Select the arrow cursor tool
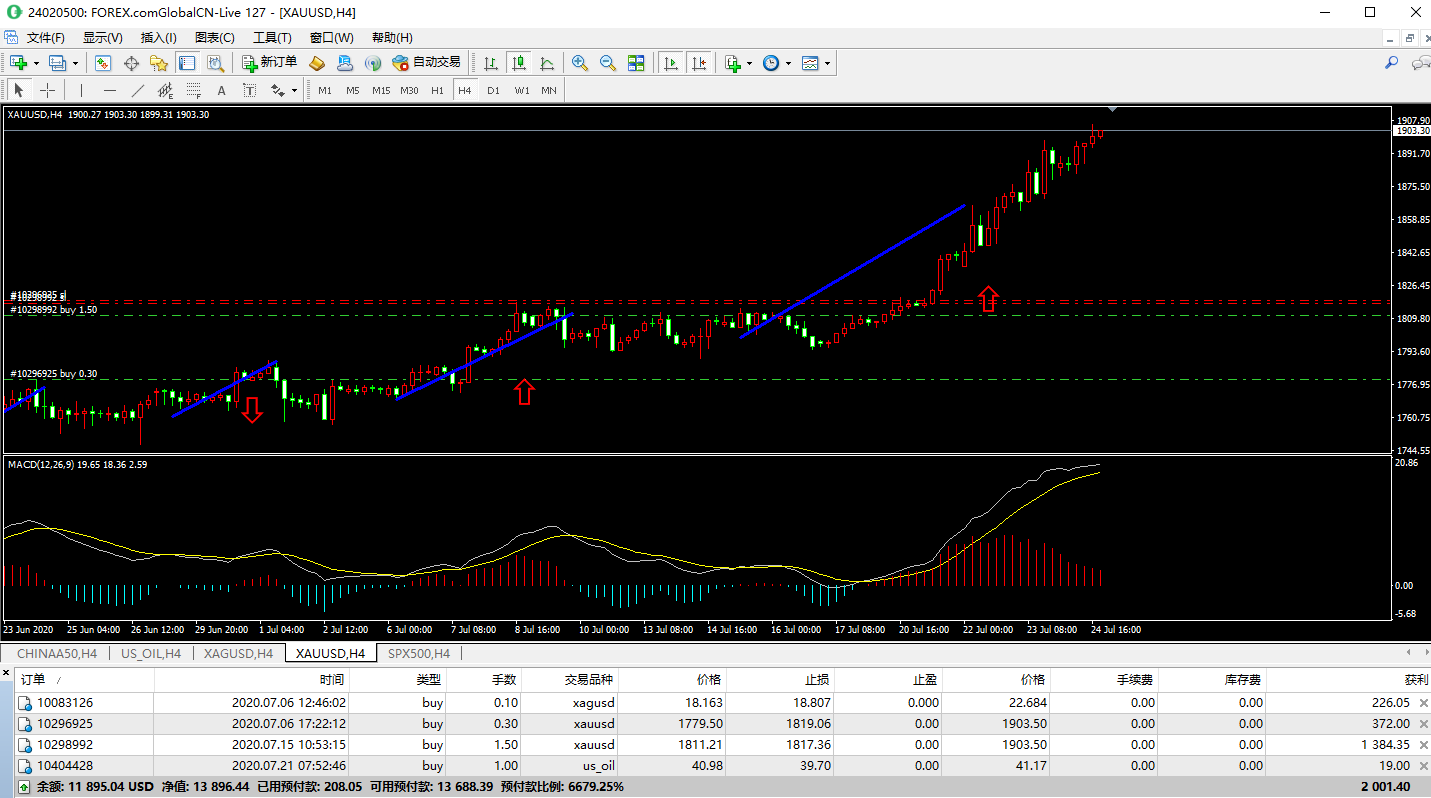Image resolution: width=1431 pixels, height=798 pixels. (x=18, y=90)
